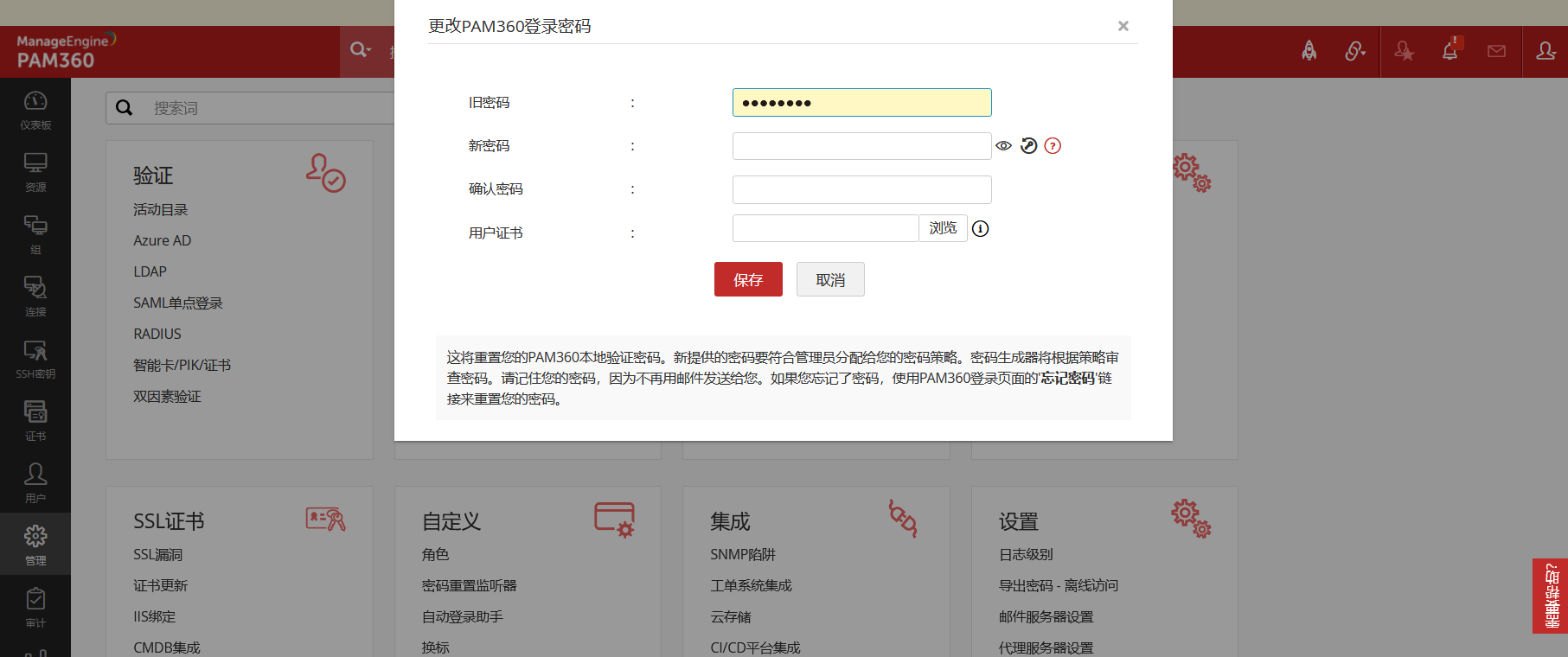The width and height of the screenshot is (1568, 657).
Task: Open the 仪表板 dashboard in the sidebar
Action: click(x=35, y=110)
